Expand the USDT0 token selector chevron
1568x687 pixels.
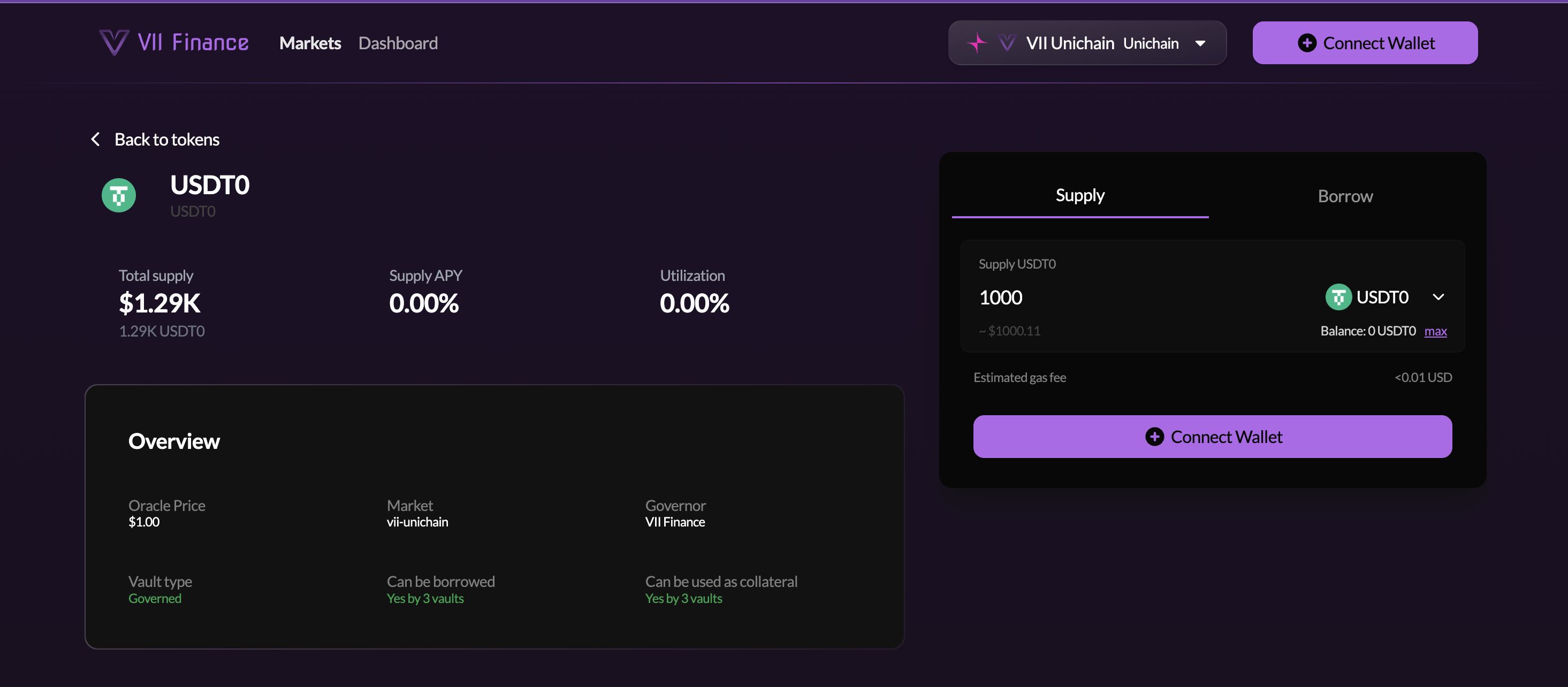[1438, 297]
